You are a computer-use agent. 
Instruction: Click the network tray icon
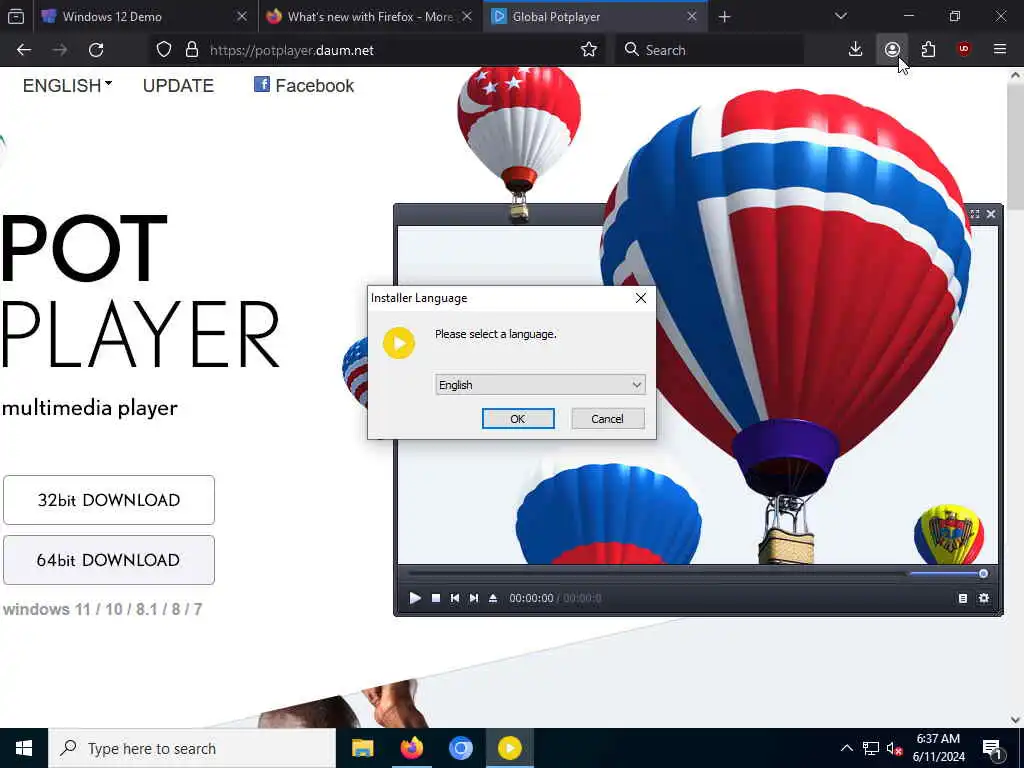871,748
